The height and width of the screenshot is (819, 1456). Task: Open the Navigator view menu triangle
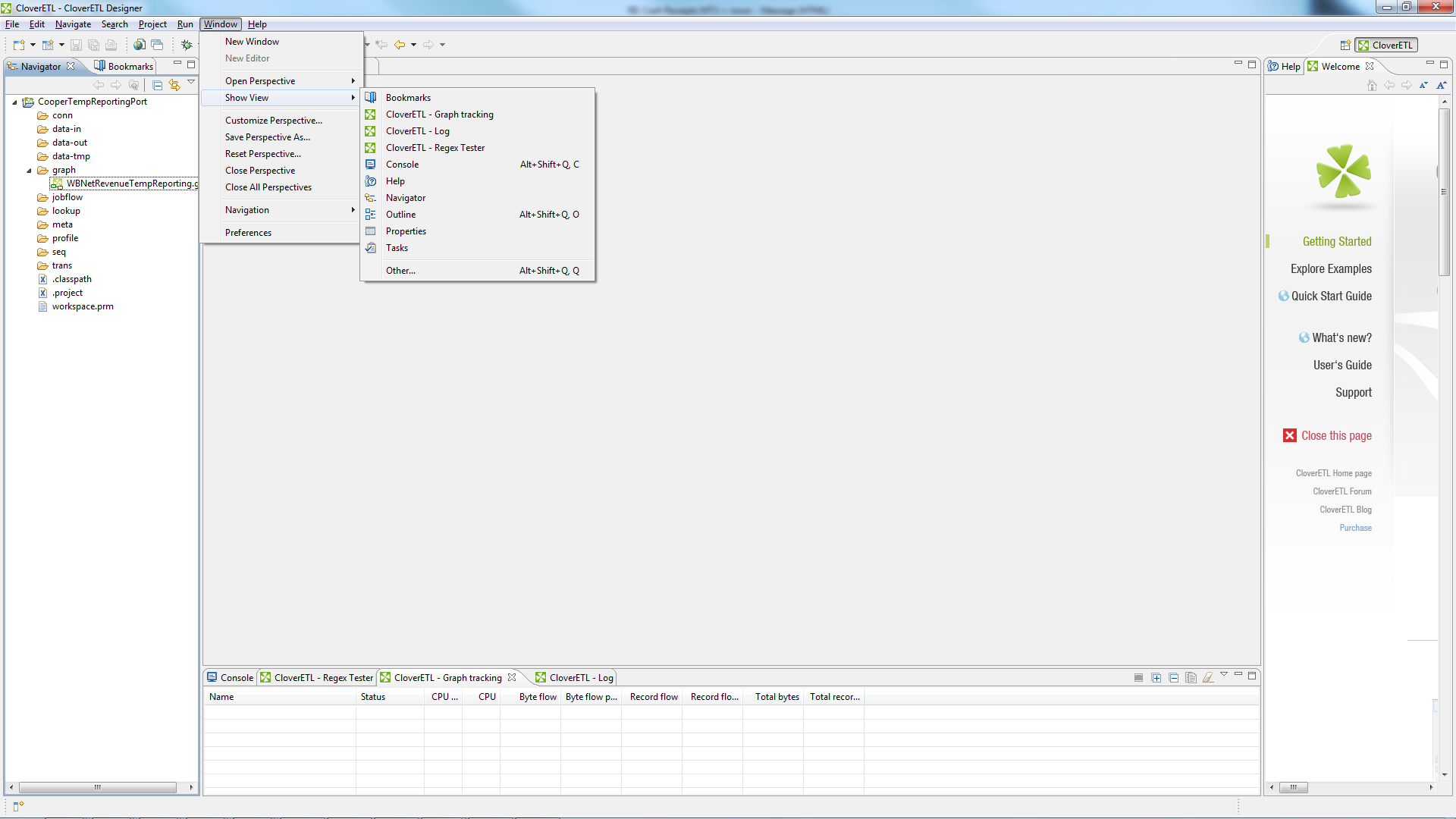[191, 82]
